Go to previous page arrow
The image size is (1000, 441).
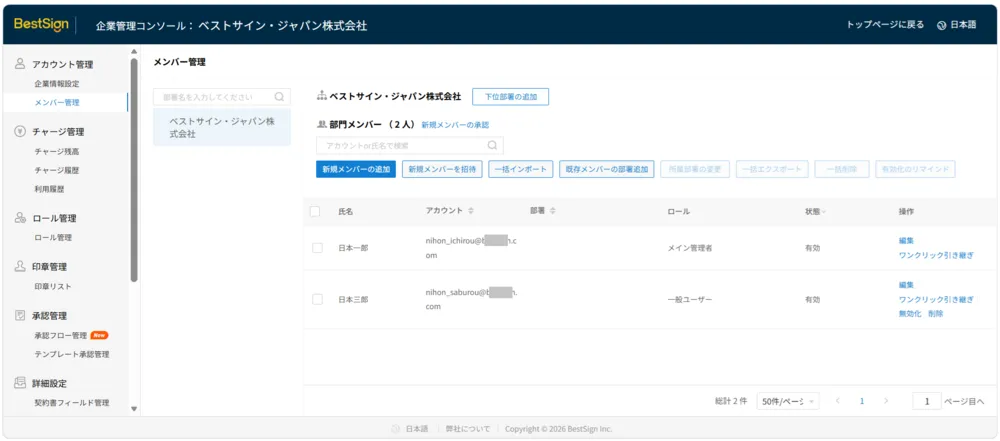837,401
